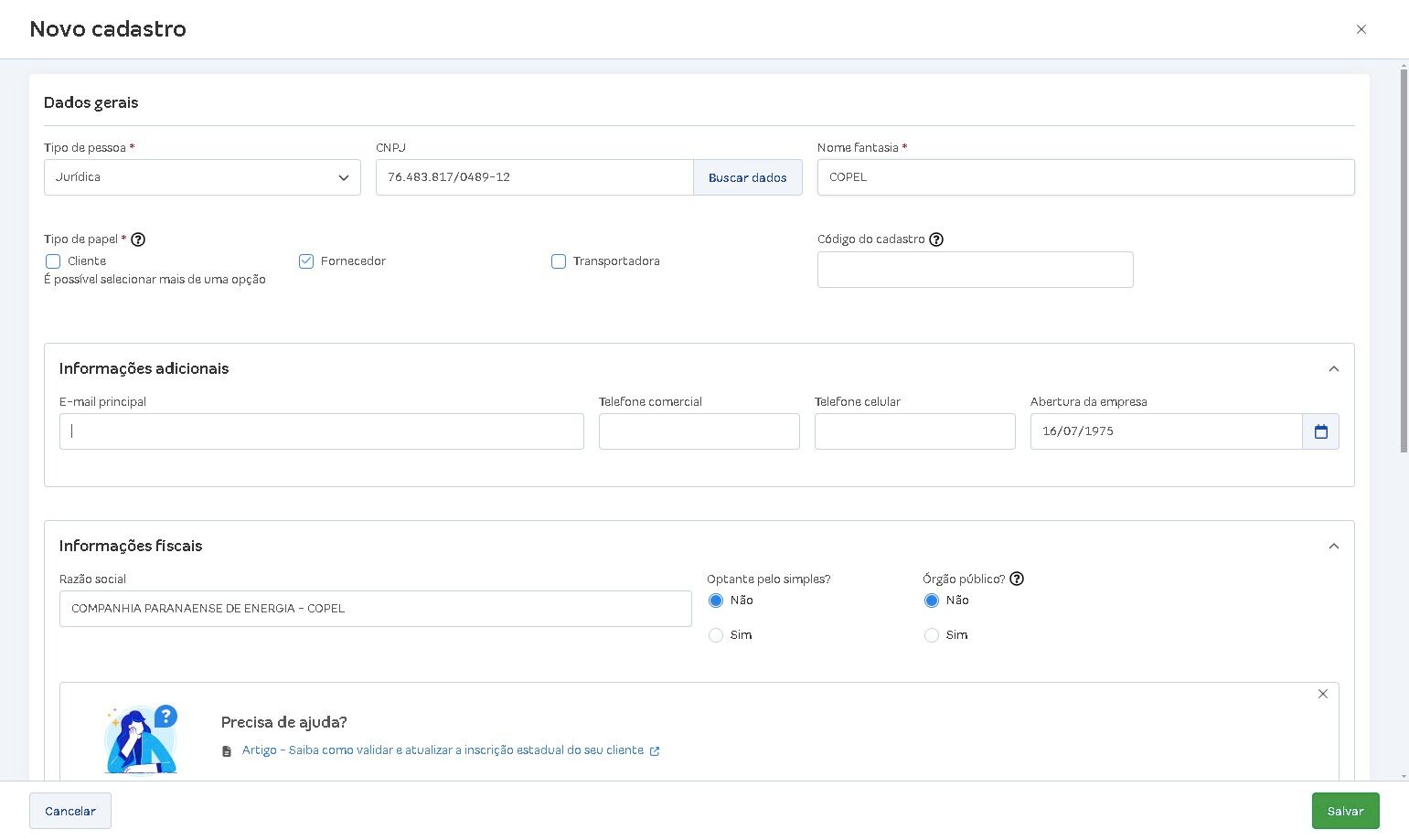
Task: Click the Buscar dados button
Action: 748,177
